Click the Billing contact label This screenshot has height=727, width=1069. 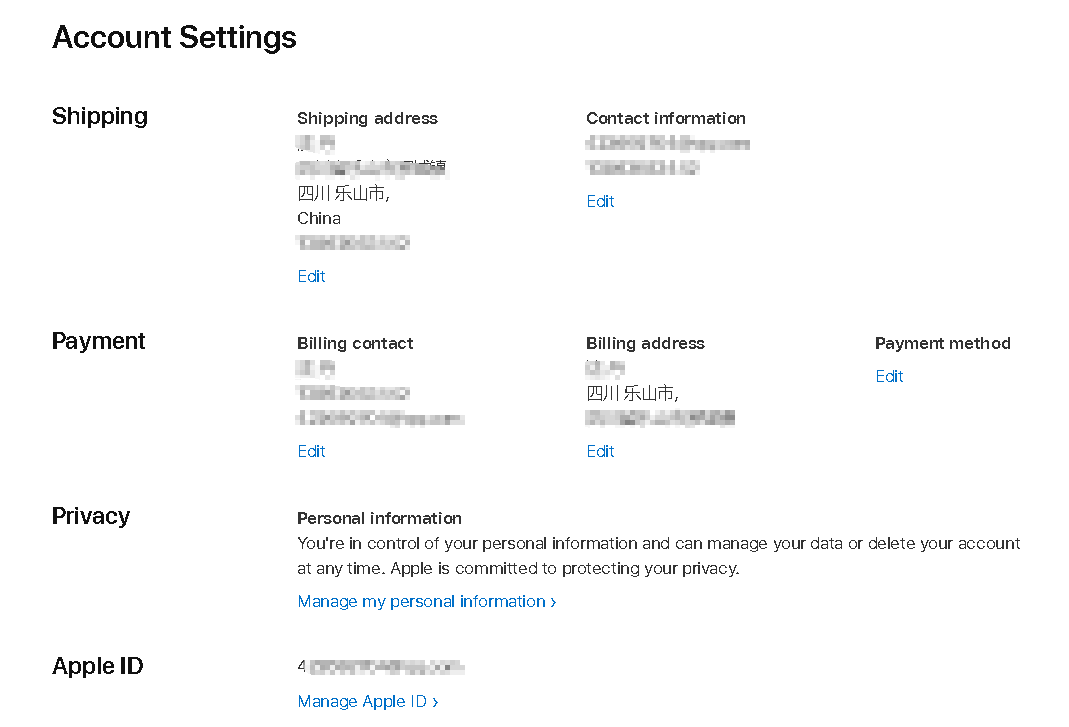coord(355,343)
